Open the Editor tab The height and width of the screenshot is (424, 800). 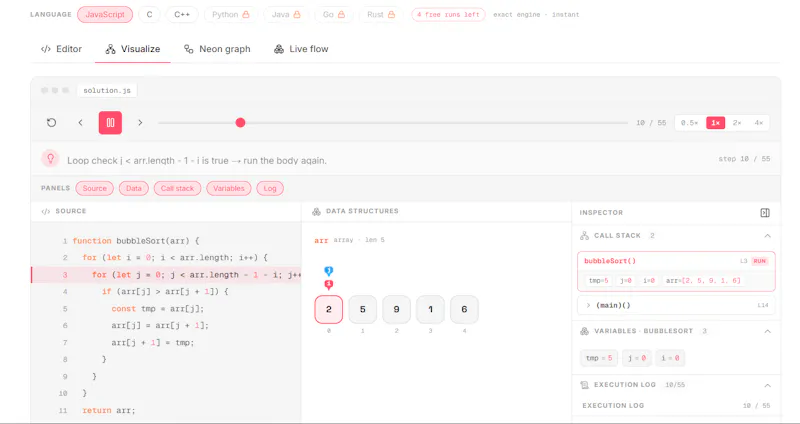coord(61,49)
